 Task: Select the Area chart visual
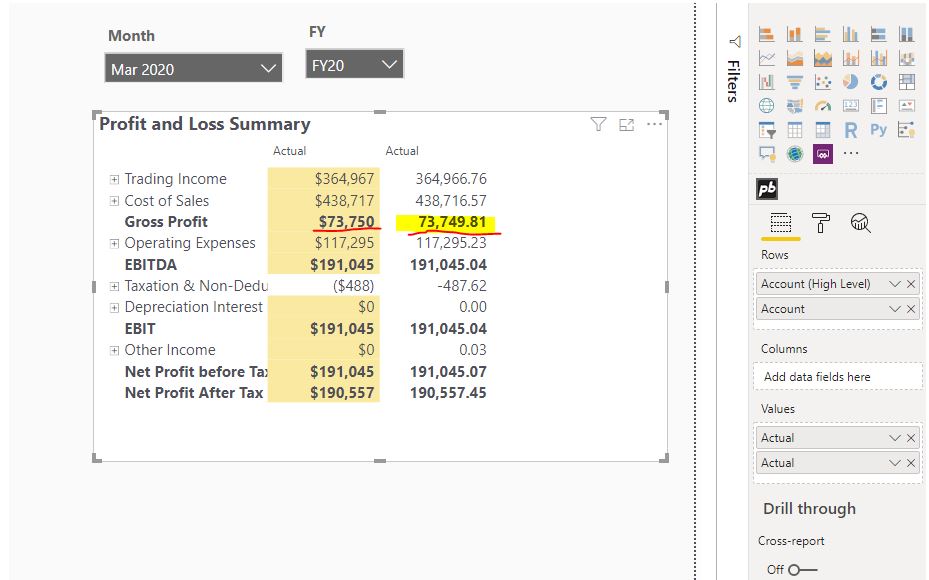tap(795, 58)
